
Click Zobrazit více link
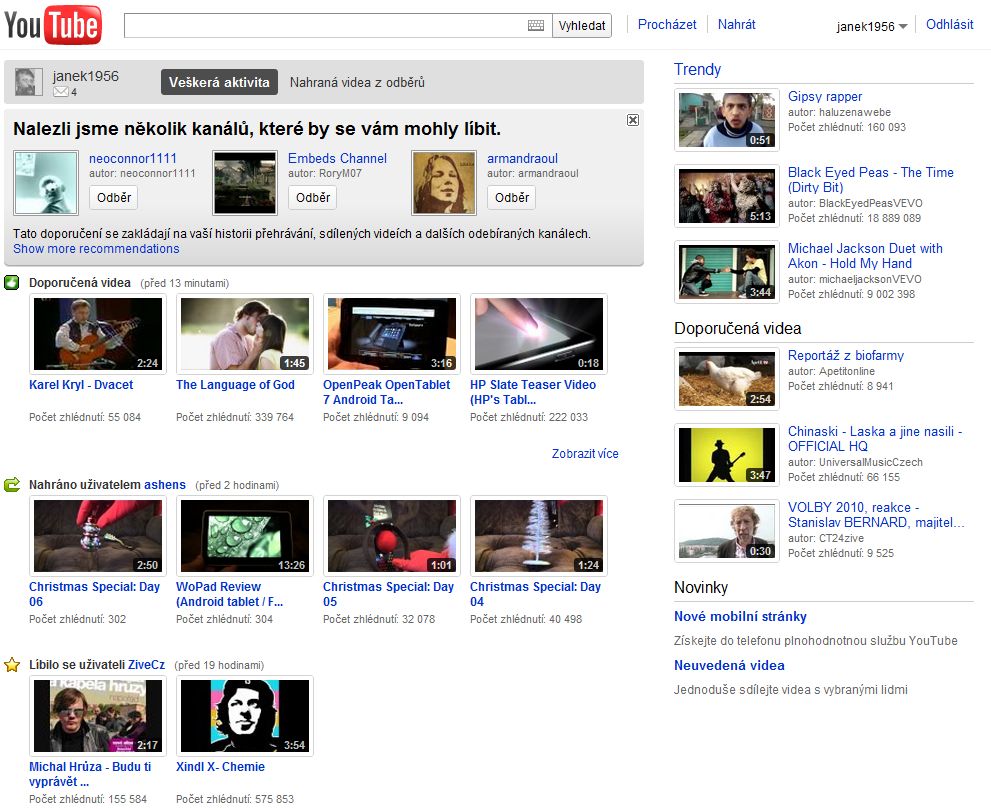coord(585,454)
